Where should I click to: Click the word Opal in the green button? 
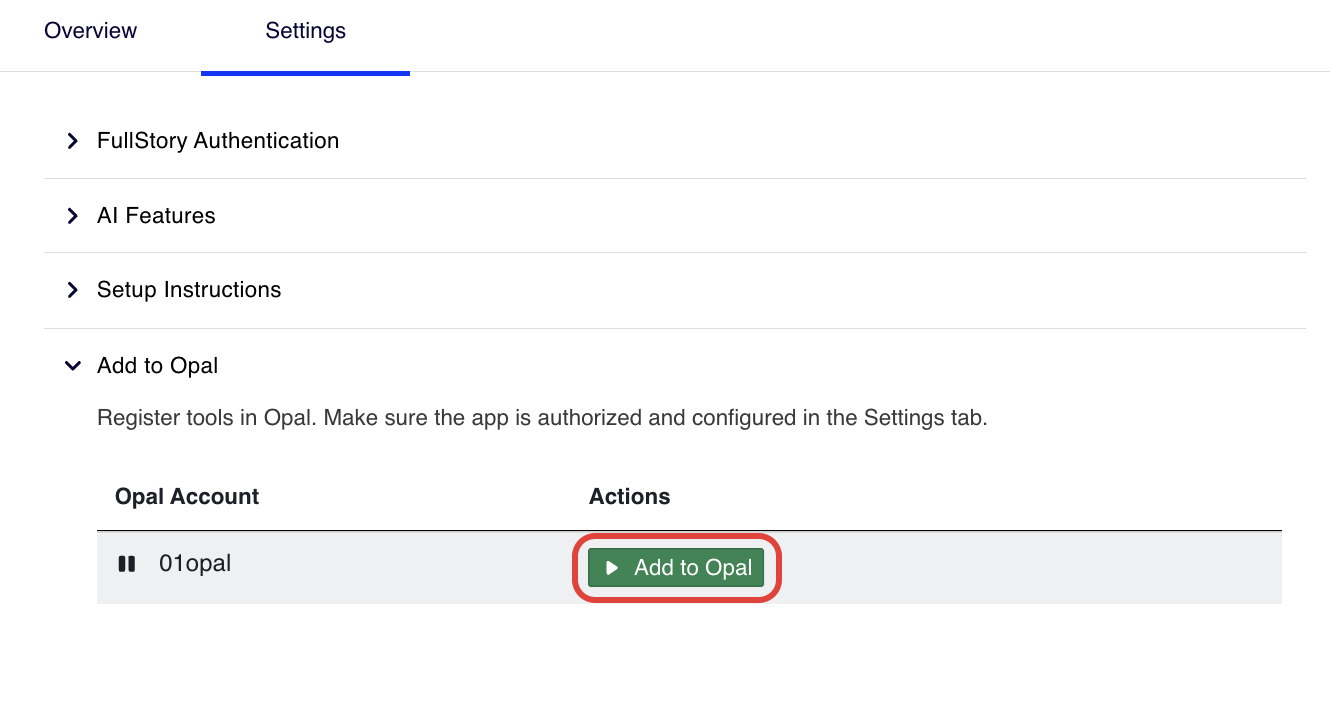coord(728,568)
